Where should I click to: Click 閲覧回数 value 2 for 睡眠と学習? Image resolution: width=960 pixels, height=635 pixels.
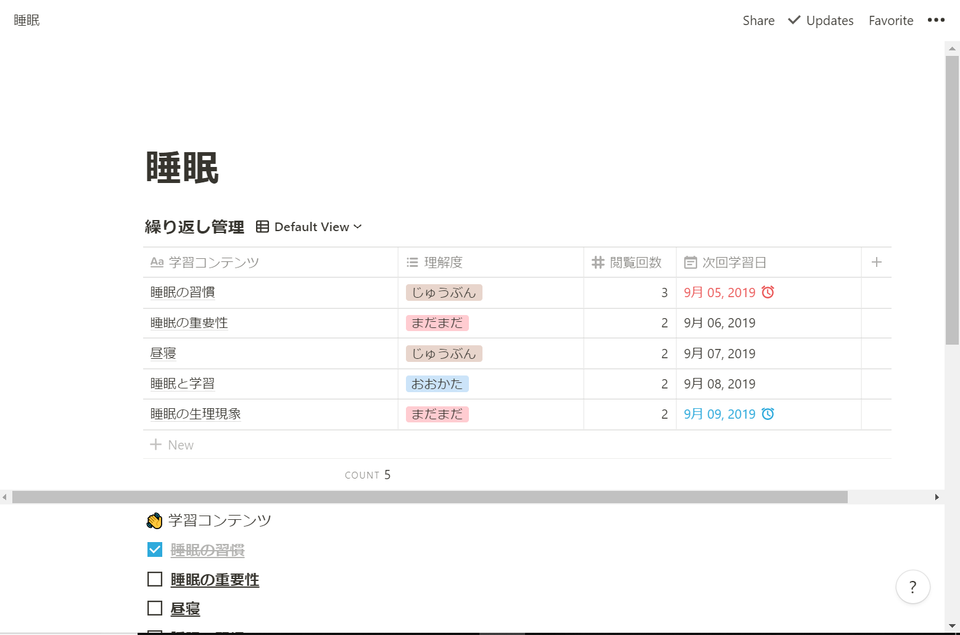[664, 384]
